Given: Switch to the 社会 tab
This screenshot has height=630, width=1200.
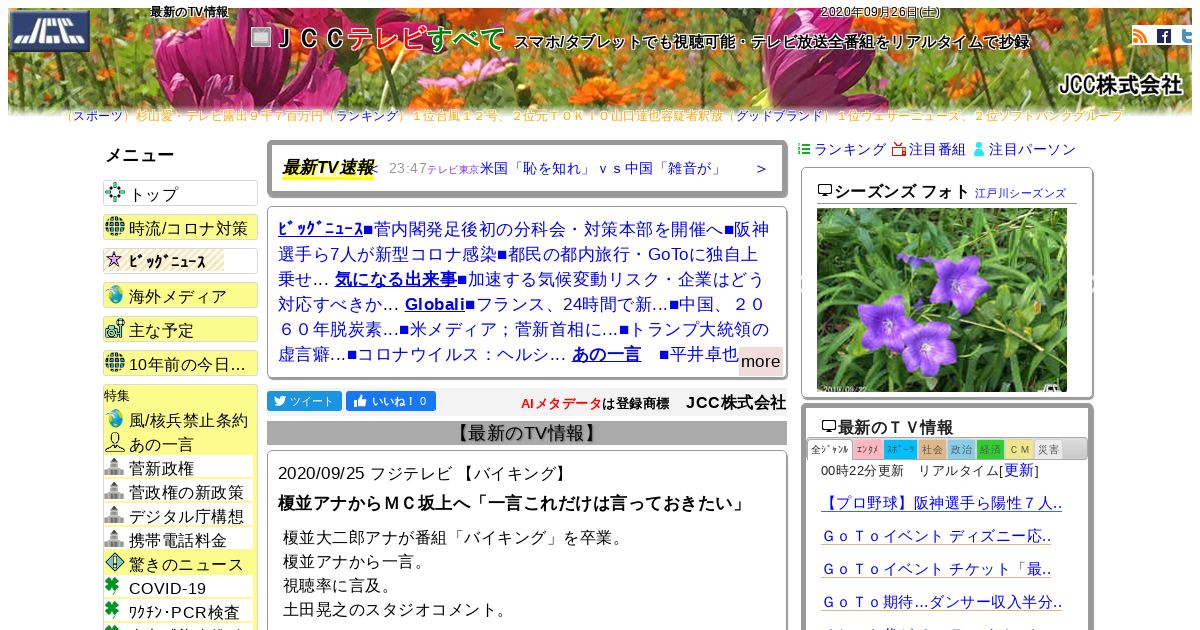Looking at the screenshot, I should point(933,450).
